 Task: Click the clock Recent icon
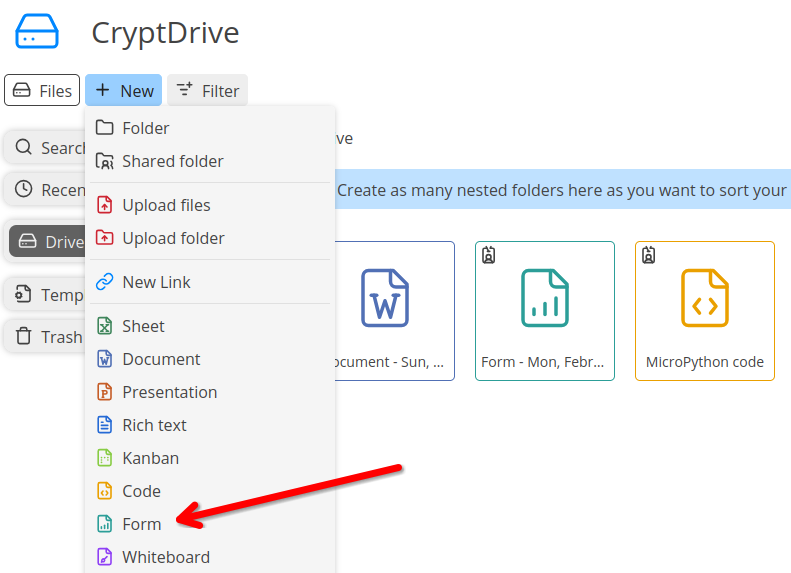[23, 189]
